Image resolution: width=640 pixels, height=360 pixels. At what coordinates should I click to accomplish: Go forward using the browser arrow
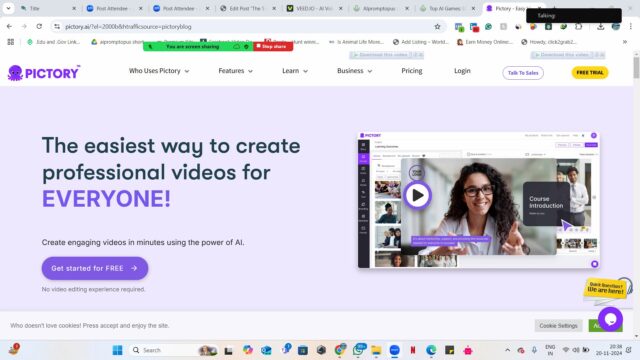pos(24,27)
